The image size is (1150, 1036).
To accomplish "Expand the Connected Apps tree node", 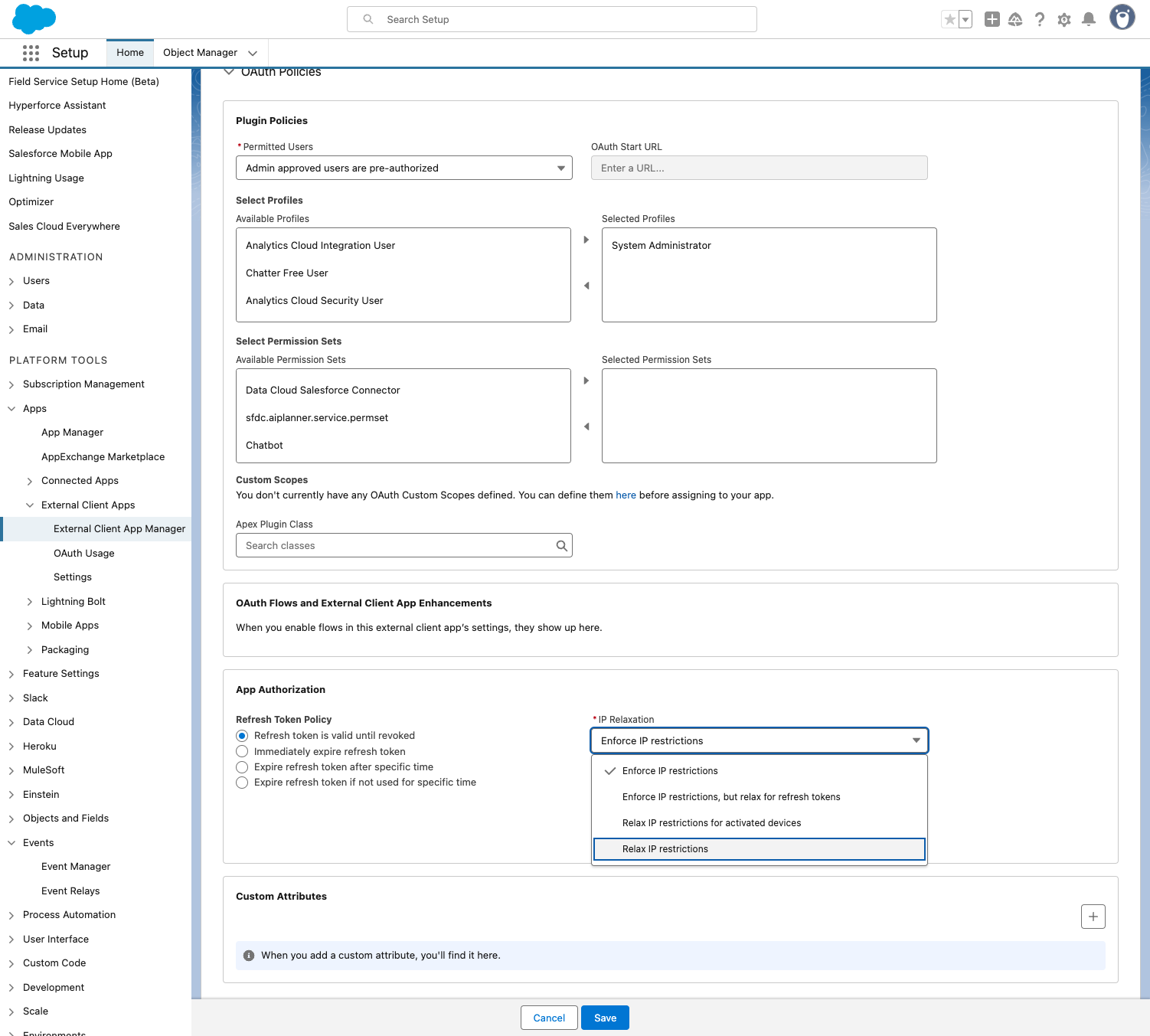I will 30,482.
